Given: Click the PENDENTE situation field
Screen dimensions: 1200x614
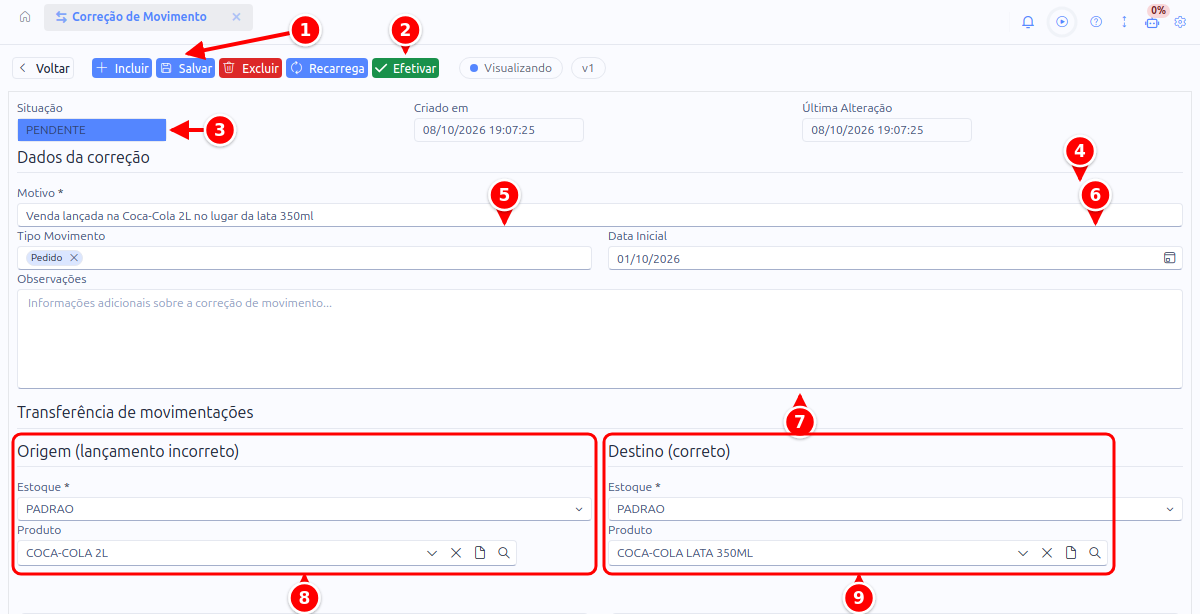Looking at the screenshot, I should click(x=92, y=130).
